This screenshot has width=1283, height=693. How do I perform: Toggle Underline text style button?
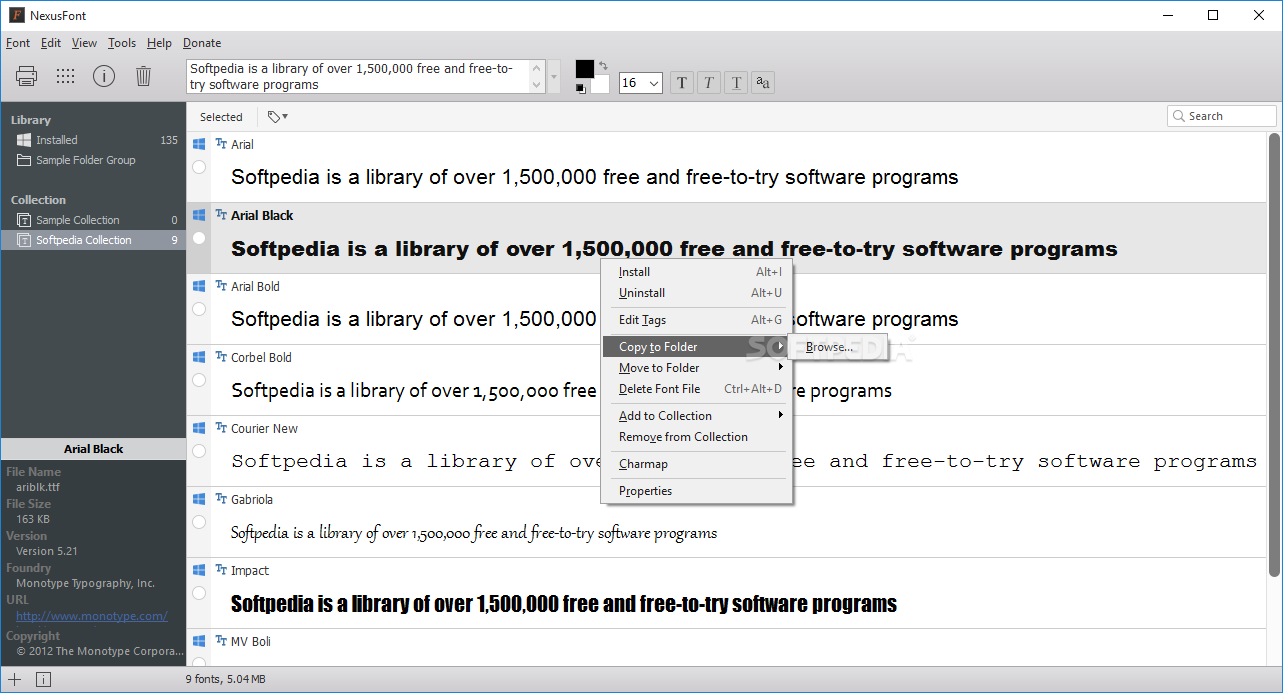tap(736, 82)
